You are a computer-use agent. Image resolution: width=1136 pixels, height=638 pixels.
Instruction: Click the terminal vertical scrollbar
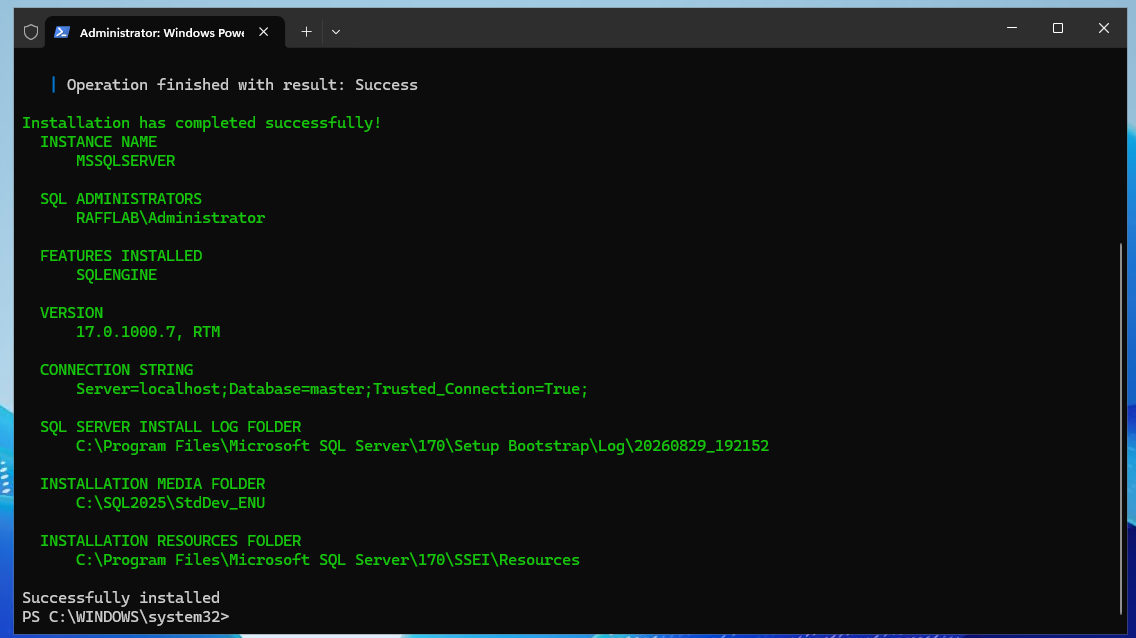(1121, 427)
